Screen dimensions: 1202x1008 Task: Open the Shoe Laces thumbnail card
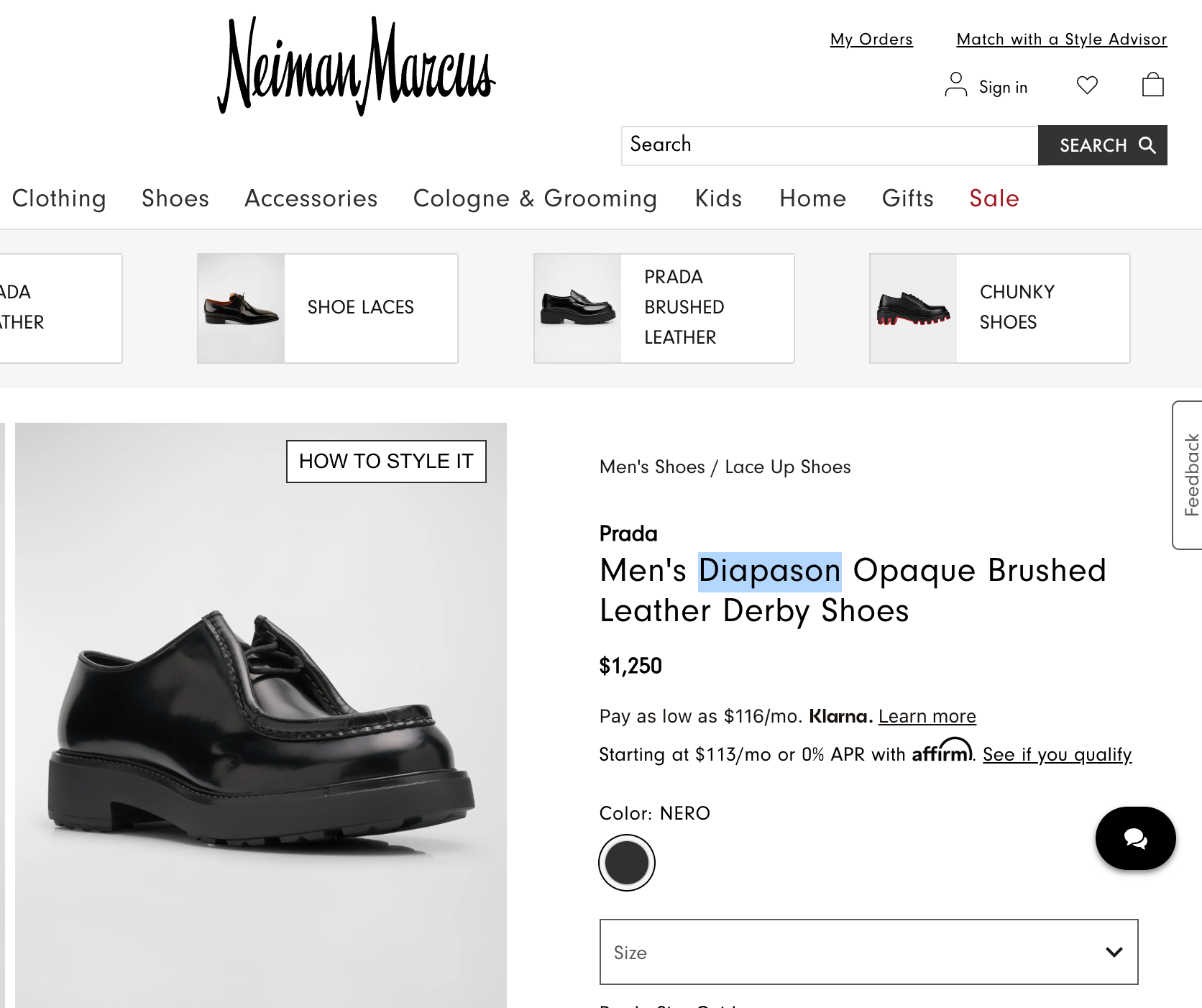pos(328,308)
